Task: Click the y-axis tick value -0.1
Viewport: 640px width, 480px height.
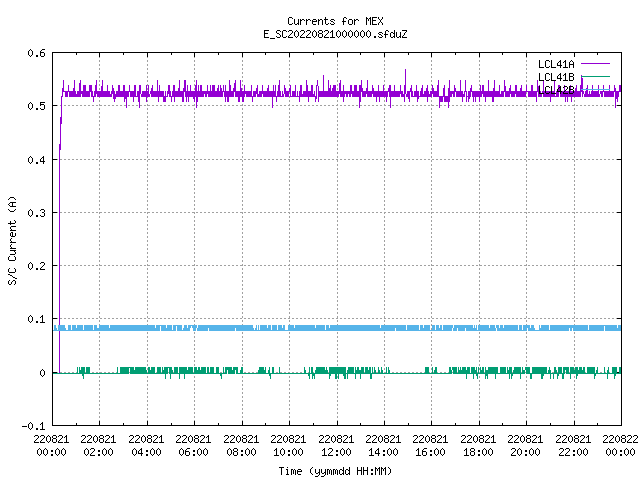Action: point(33,426)
